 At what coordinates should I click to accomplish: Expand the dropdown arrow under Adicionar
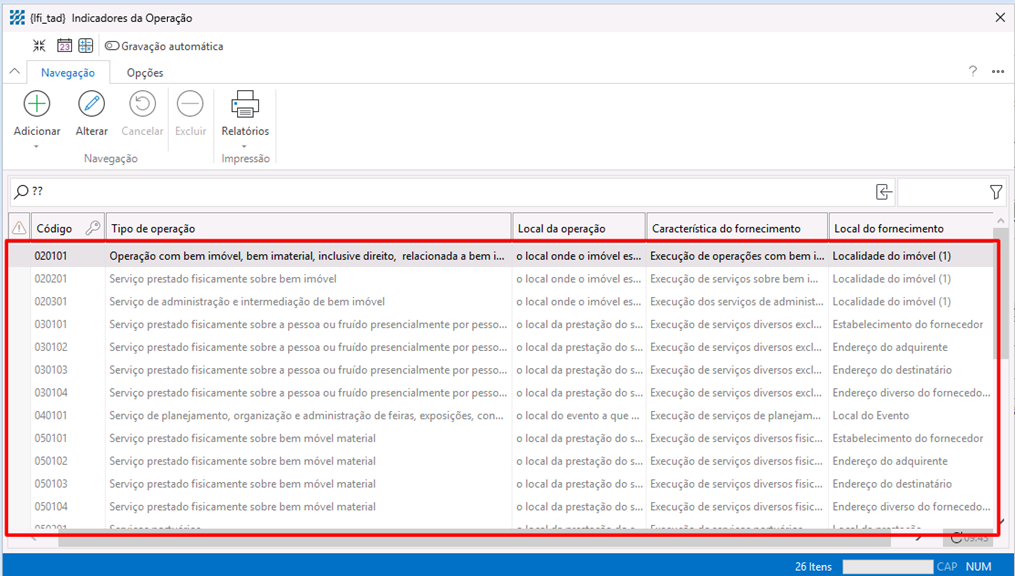37,146
